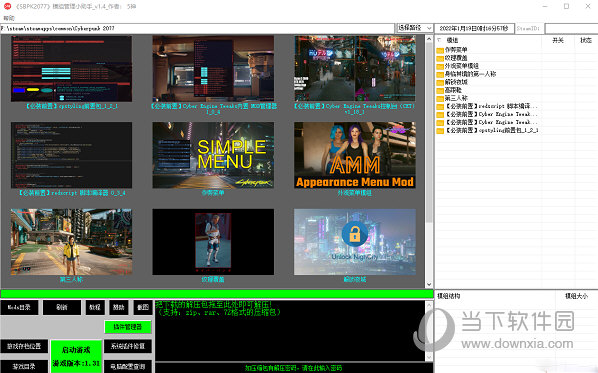Image resolution: width=598 pixels, height=373 pixels.
Task: Select the 外观菜单模组 list entry
Action: coord(461,66)
